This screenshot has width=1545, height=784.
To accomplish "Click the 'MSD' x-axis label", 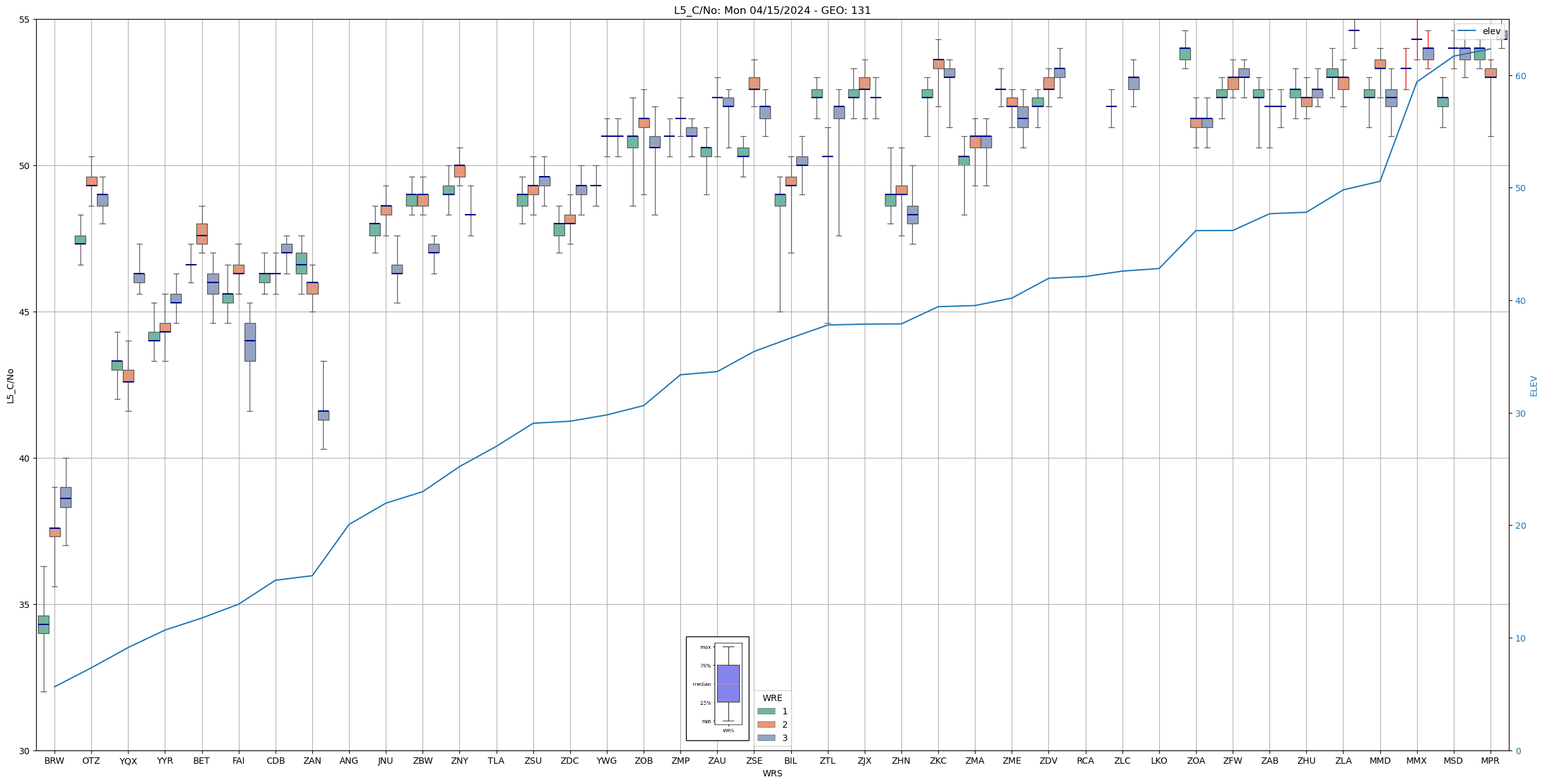I will click(1453, 761).
